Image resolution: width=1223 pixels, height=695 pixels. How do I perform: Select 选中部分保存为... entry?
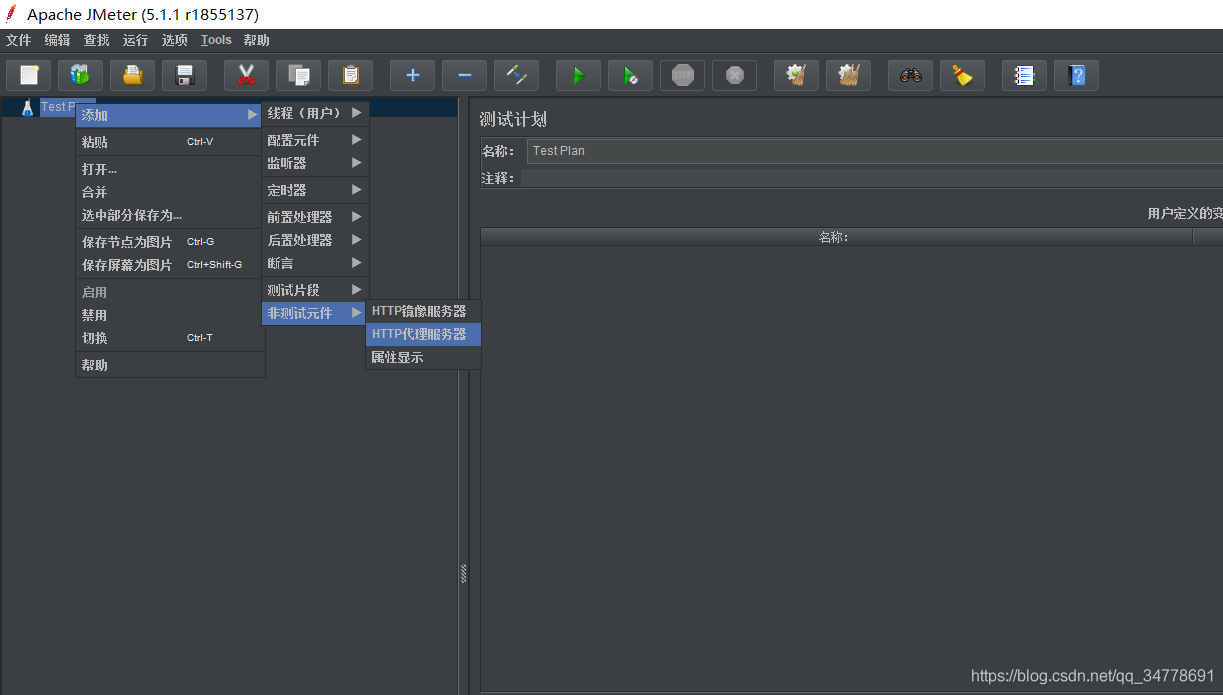[x=170, y=215]
